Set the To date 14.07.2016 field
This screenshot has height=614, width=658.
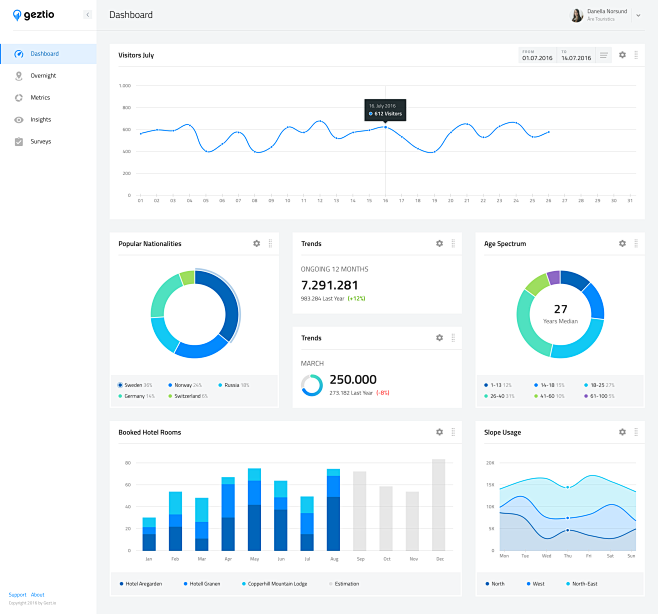pos(576,55)
